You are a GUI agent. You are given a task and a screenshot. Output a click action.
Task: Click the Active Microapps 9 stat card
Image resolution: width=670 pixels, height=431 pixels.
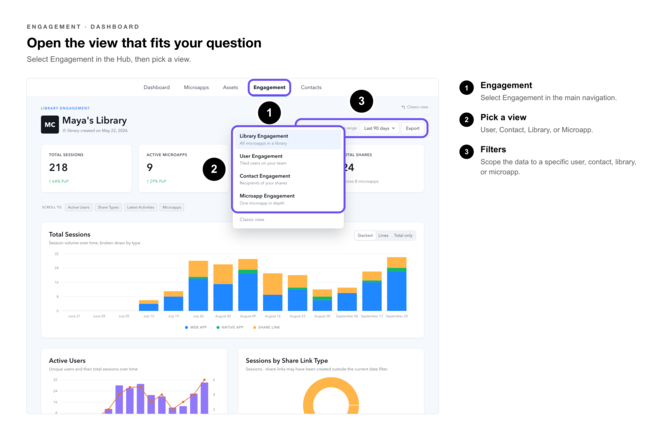[184, 168]
